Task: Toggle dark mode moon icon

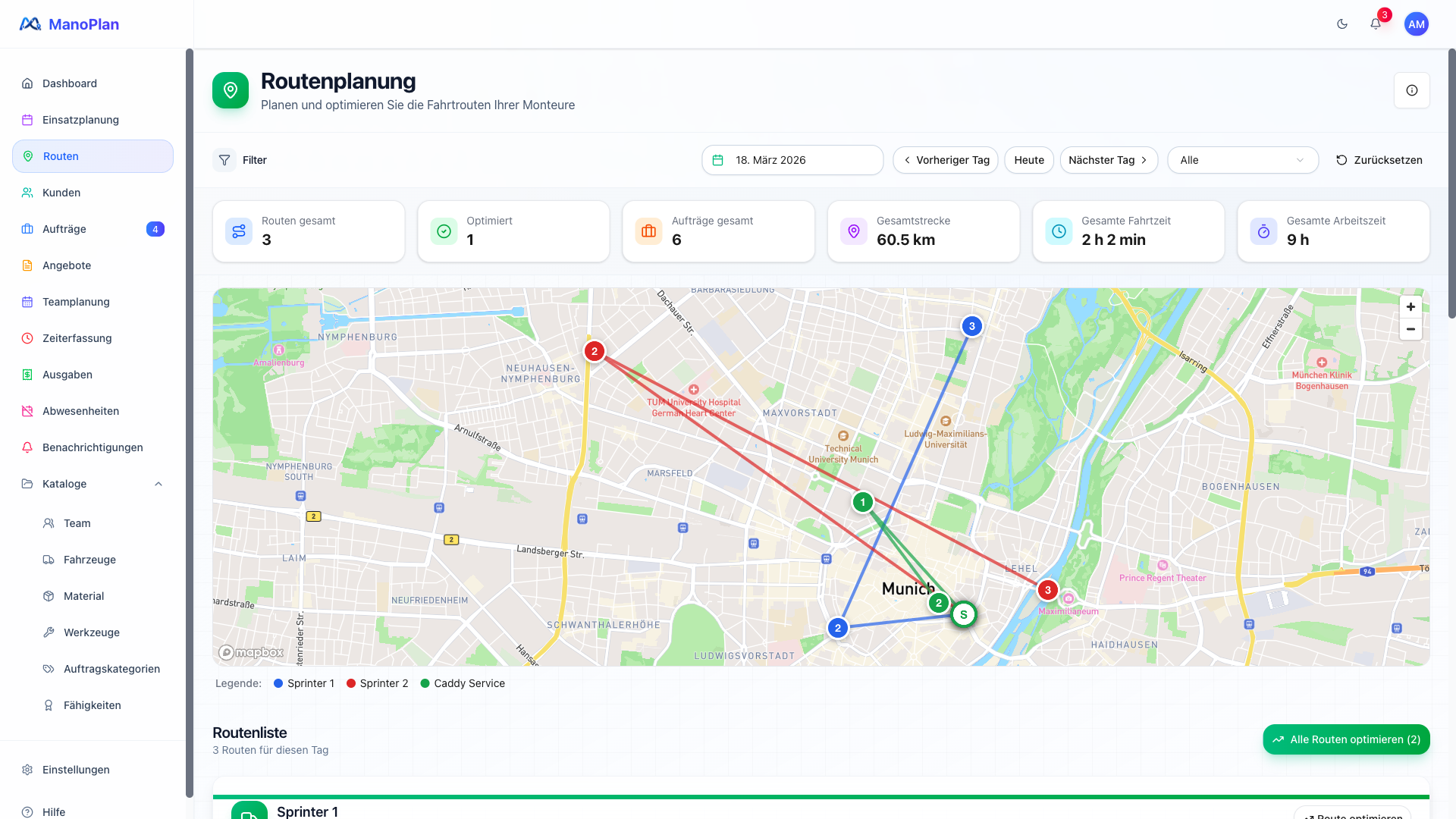Action: click(1342, 24)
